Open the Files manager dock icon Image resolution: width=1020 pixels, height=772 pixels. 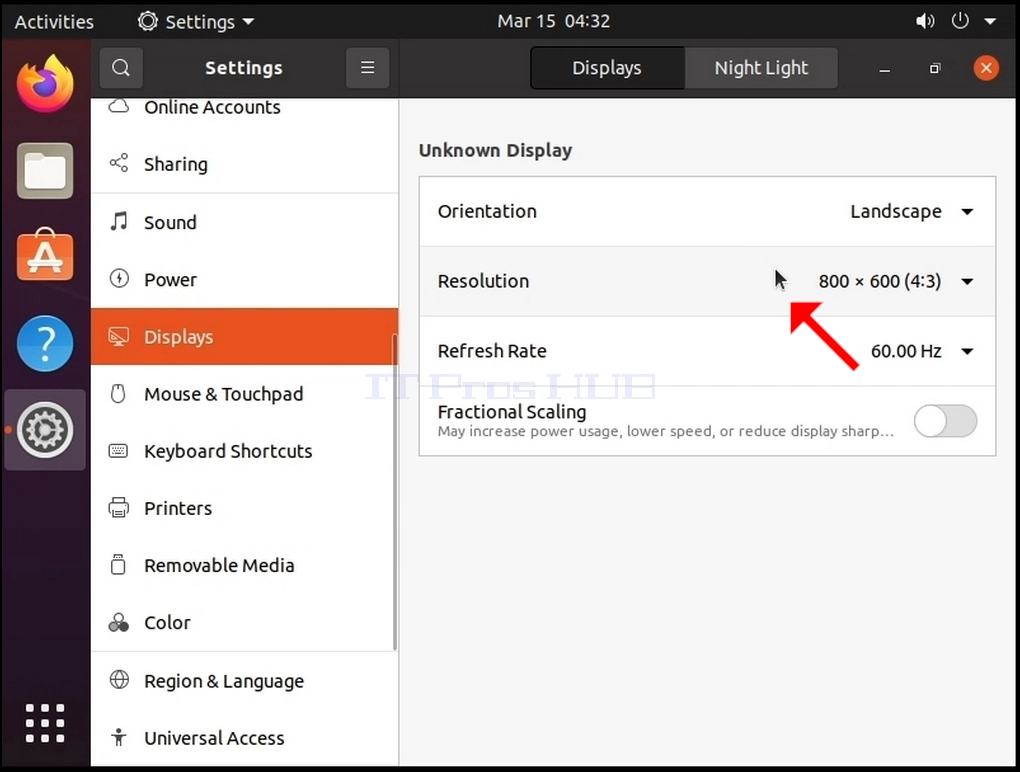click(45, 170)
